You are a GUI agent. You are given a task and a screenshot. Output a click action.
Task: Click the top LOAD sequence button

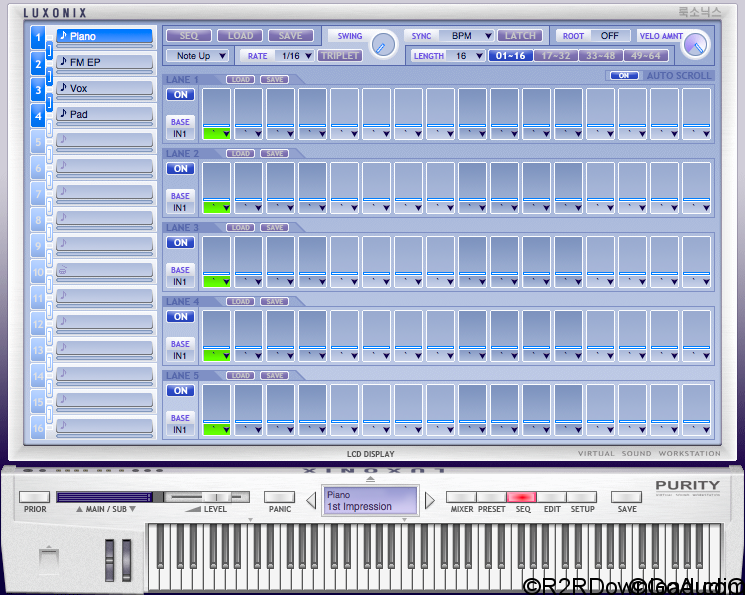click(240, 36)
